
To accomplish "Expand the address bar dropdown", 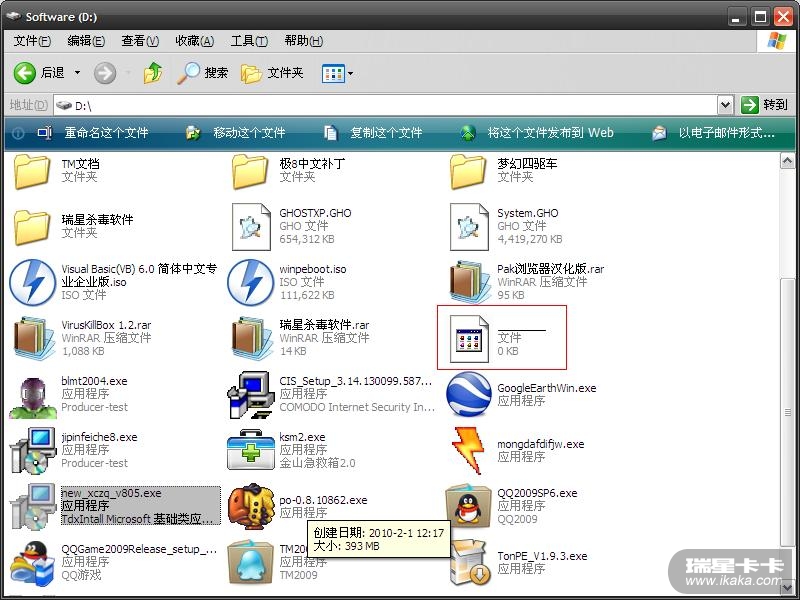I will pyautogui.click(x=726, y=106).
